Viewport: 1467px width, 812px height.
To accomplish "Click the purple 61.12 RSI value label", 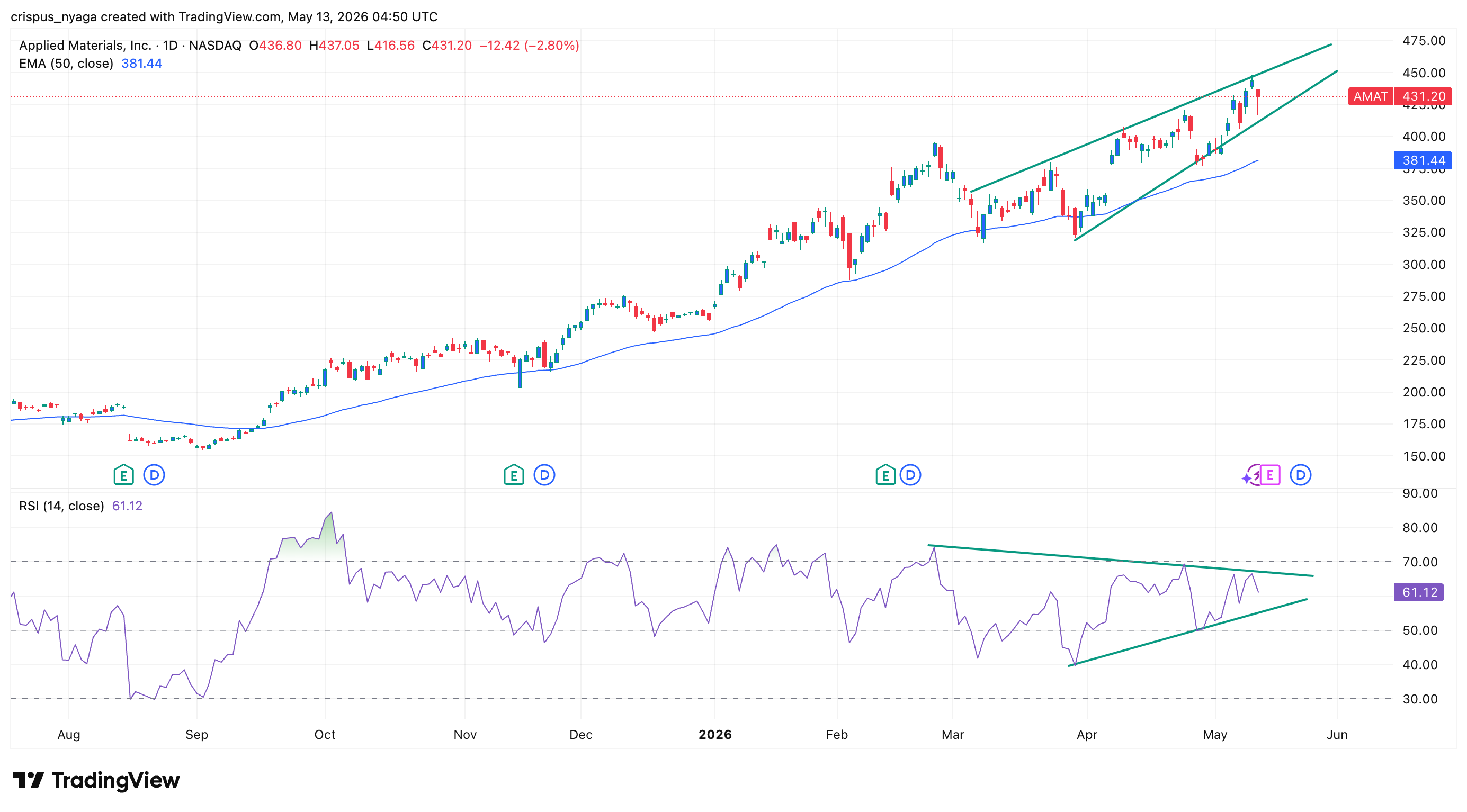I will tap(1419, 592).
